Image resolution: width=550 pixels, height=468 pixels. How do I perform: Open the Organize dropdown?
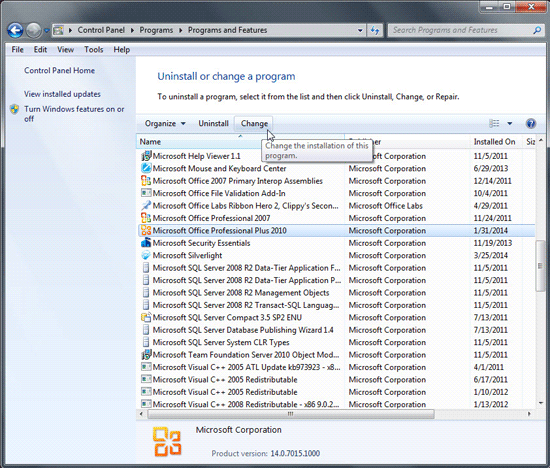point(165,123)
